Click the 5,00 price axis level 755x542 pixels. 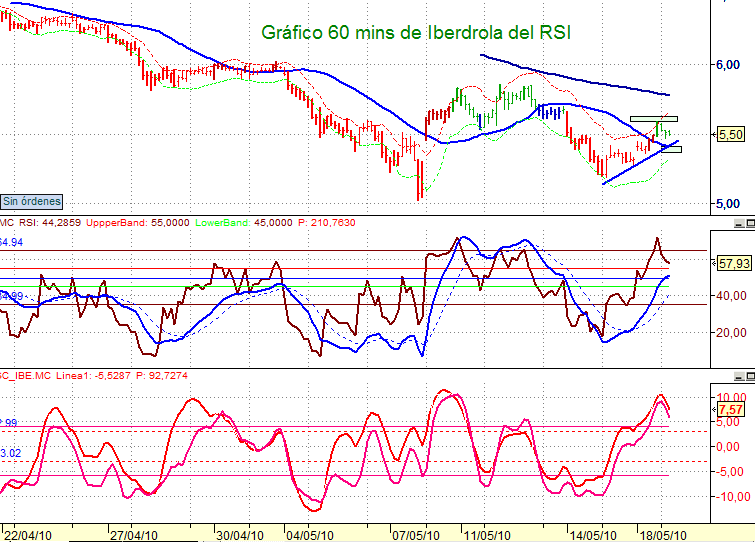coord(728,204)
